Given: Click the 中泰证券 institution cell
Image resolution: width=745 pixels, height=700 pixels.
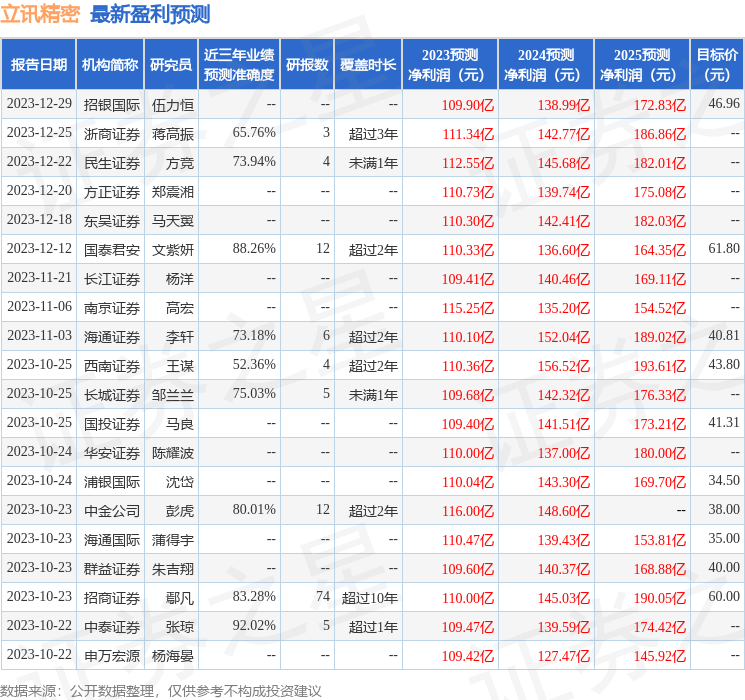Looking at the screenshot, I should click(112, 627).
